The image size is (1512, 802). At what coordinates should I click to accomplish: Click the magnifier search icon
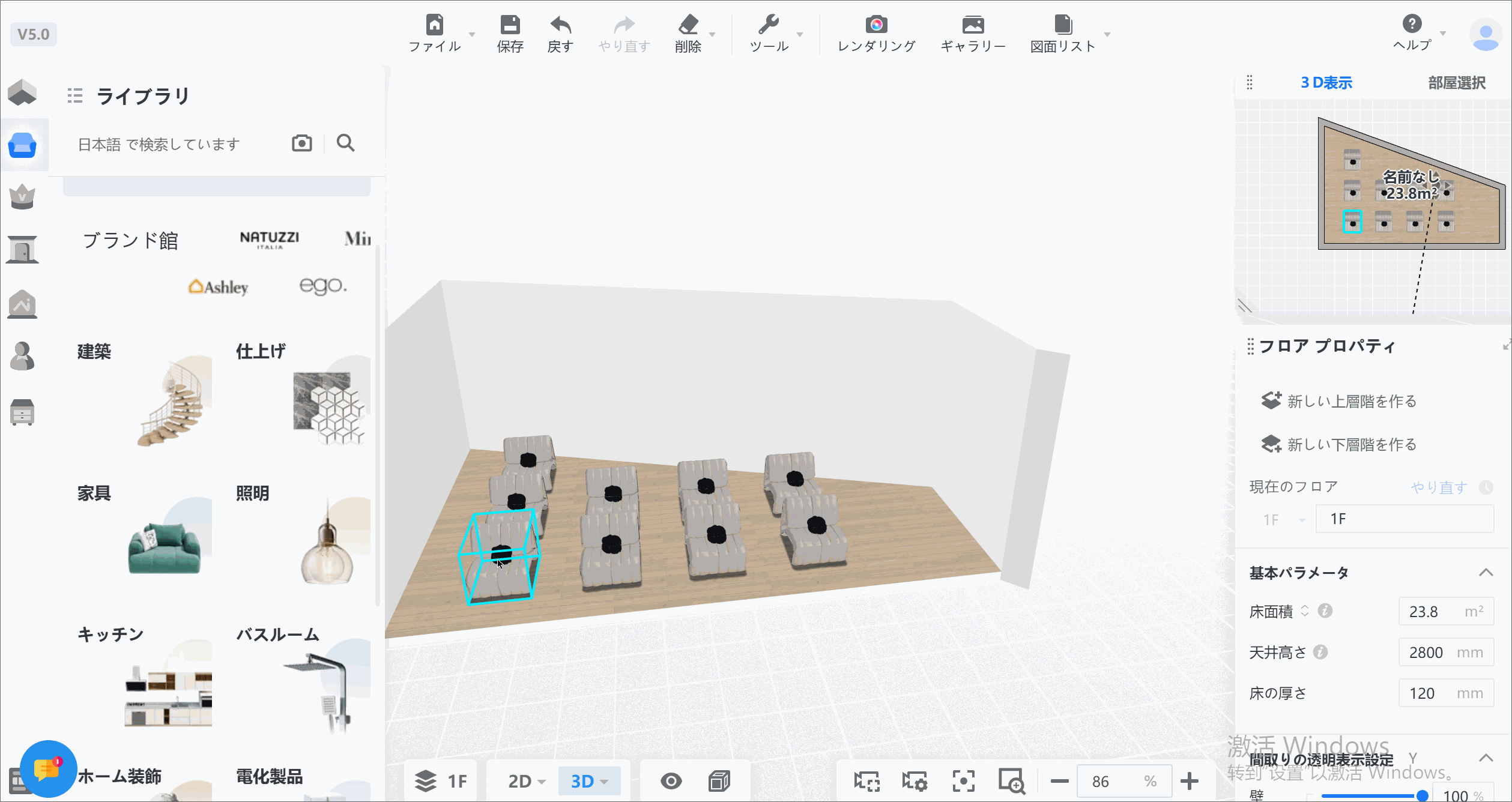pyautogui.click(x=346, y=143)
